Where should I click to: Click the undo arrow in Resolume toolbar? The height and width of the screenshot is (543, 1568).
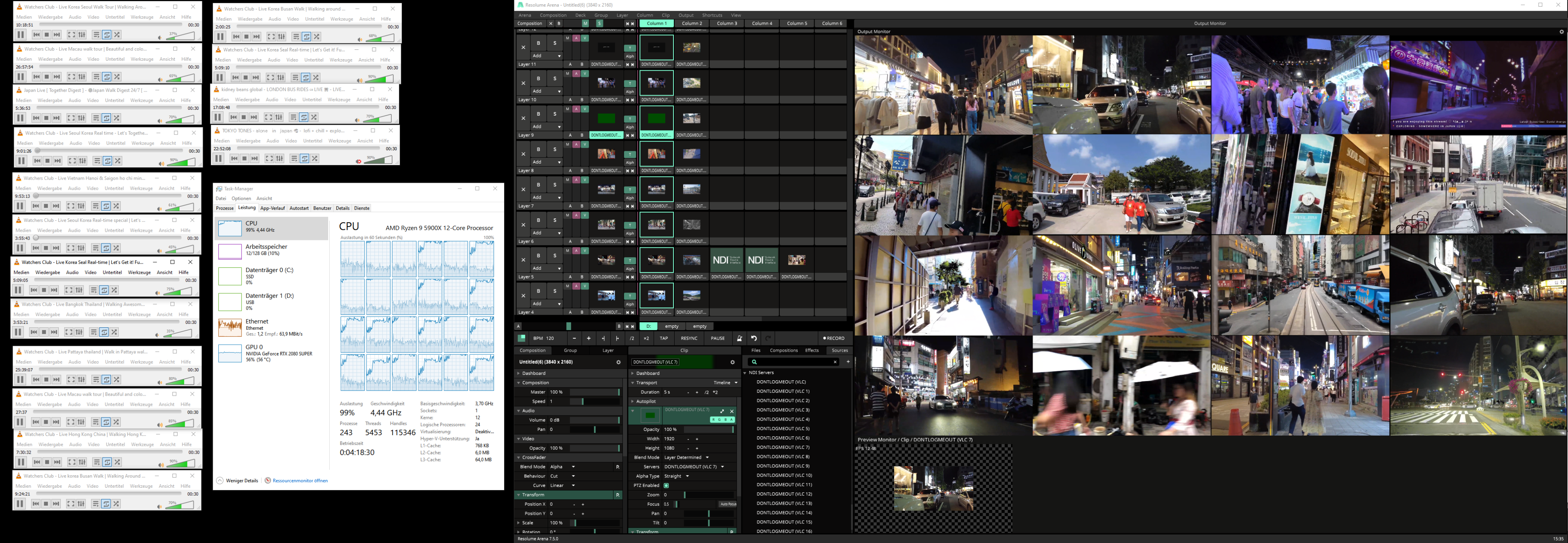tap(754, 338)
